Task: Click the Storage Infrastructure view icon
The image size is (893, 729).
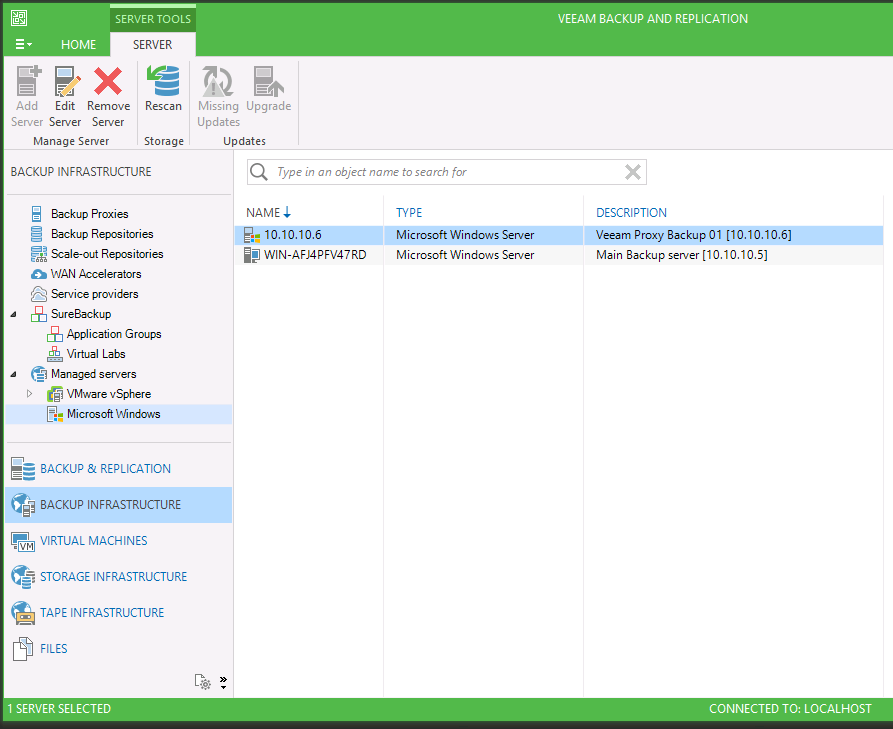Action: 23,577
